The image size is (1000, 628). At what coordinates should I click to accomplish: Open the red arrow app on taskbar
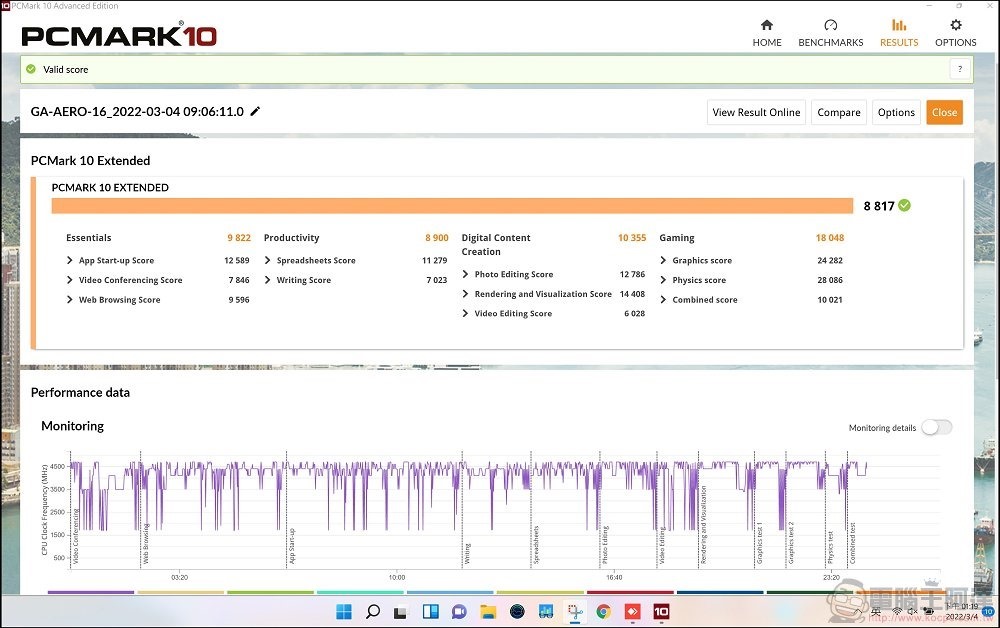(x=632, y=612)
